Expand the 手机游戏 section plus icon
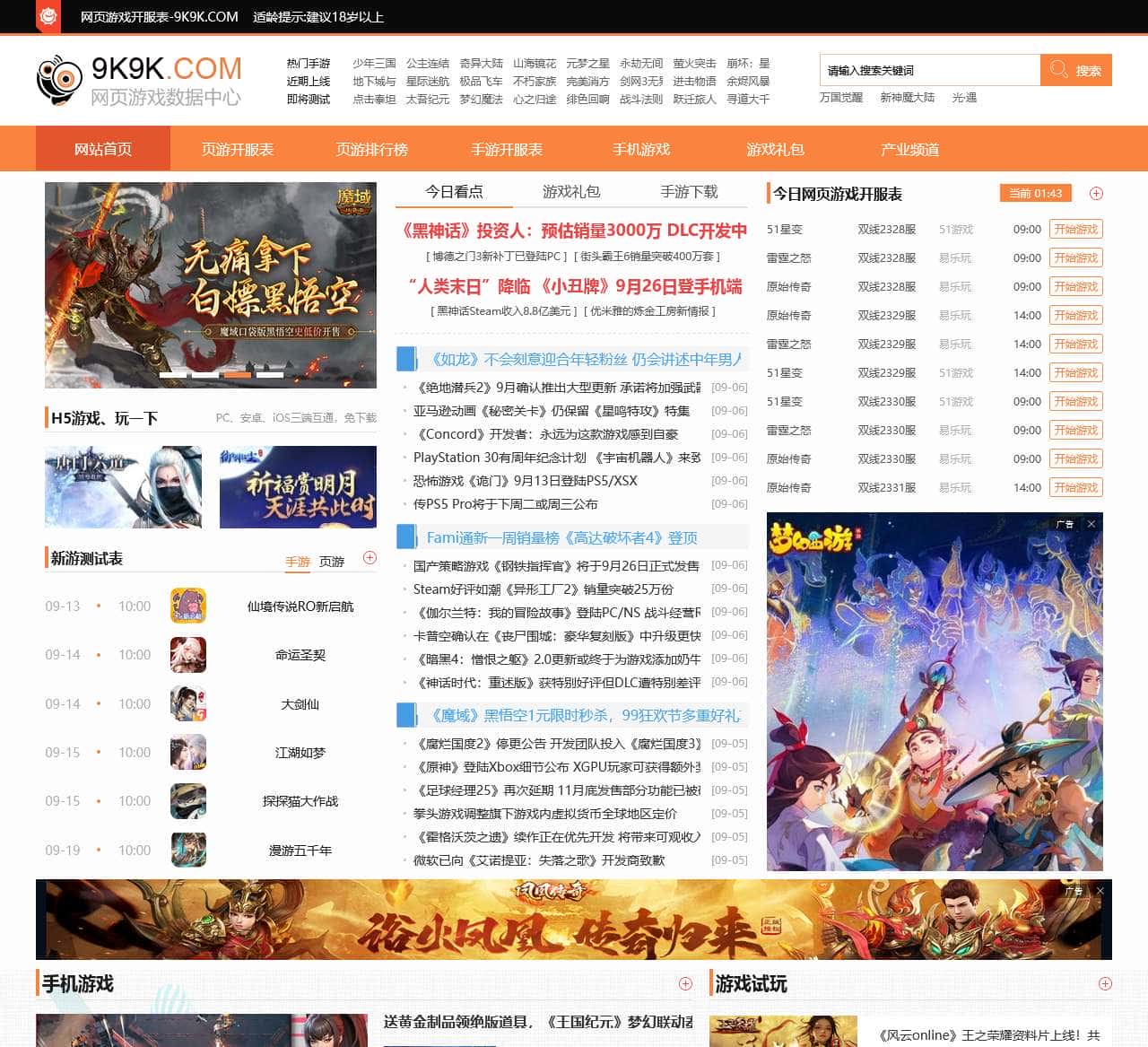This screenshot has width=1148, height=1047. coord(685,983)
